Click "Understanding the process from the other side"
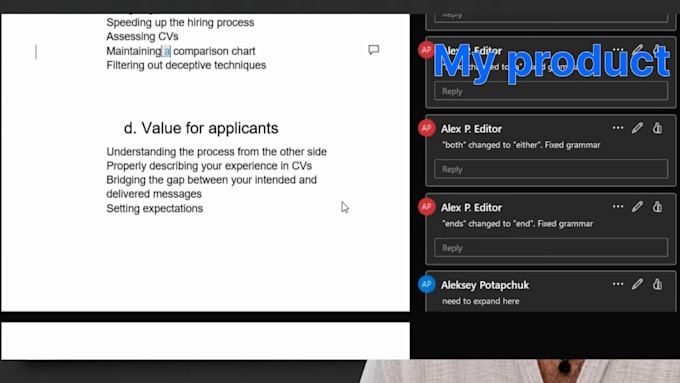The width and height of the screenshot is (680, 383). pyautogui.click(x=216, y=152)
